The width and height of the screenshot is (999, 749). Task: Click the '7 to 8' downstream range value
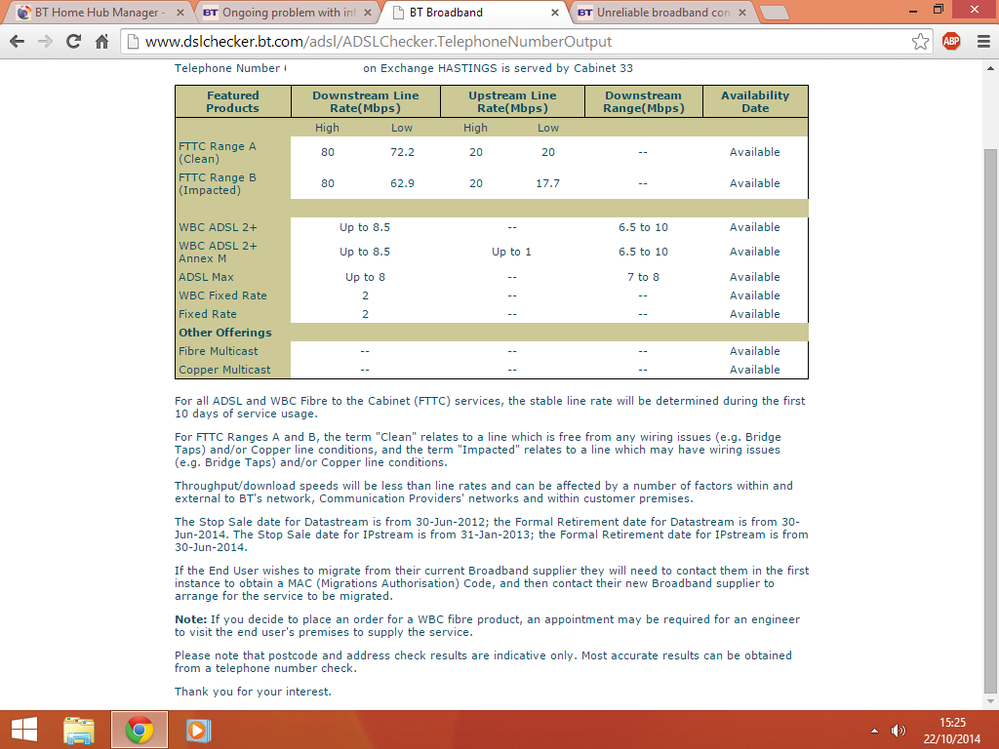coord(643,277)
